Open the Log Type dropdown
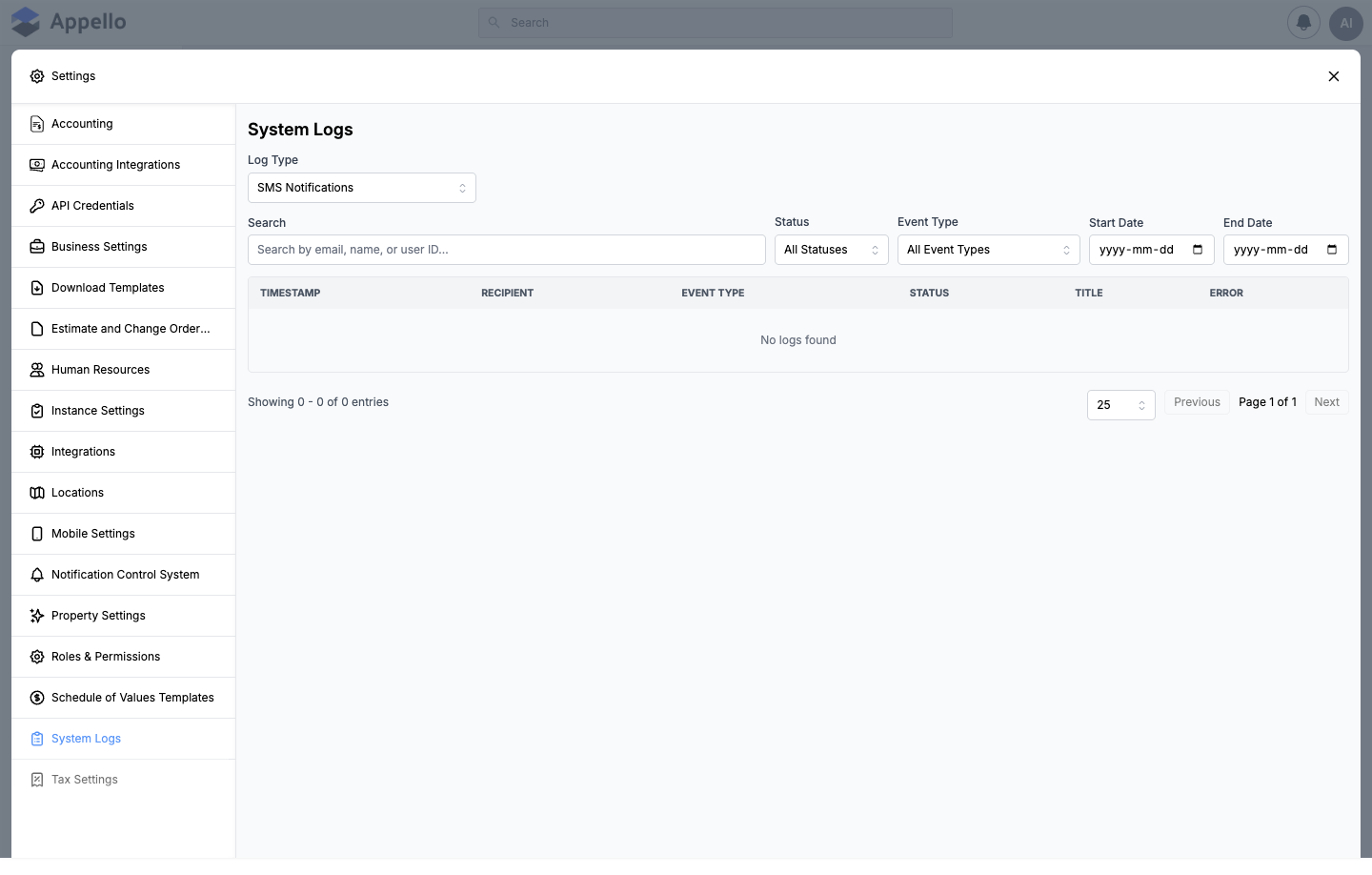 click(x=362, y=188)
